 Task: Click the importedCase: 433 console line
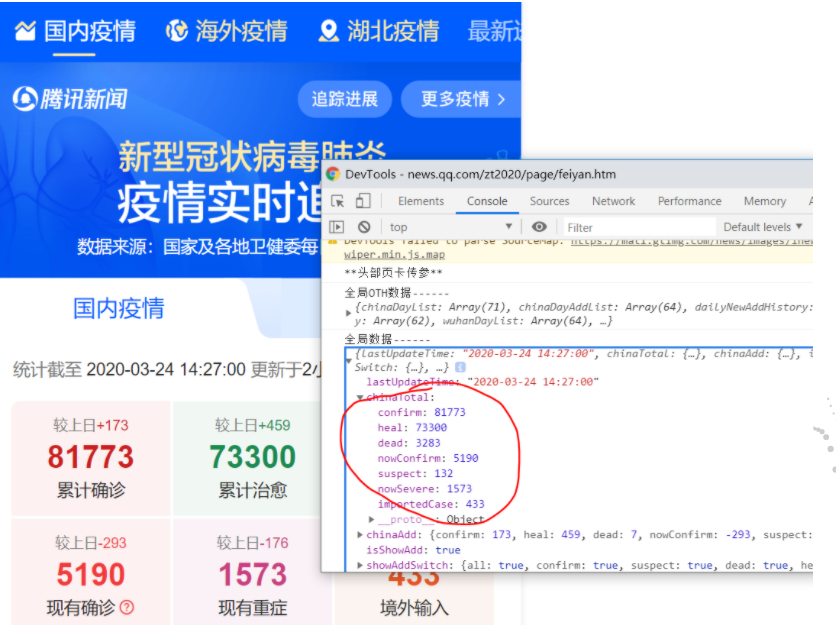[431, 504]
